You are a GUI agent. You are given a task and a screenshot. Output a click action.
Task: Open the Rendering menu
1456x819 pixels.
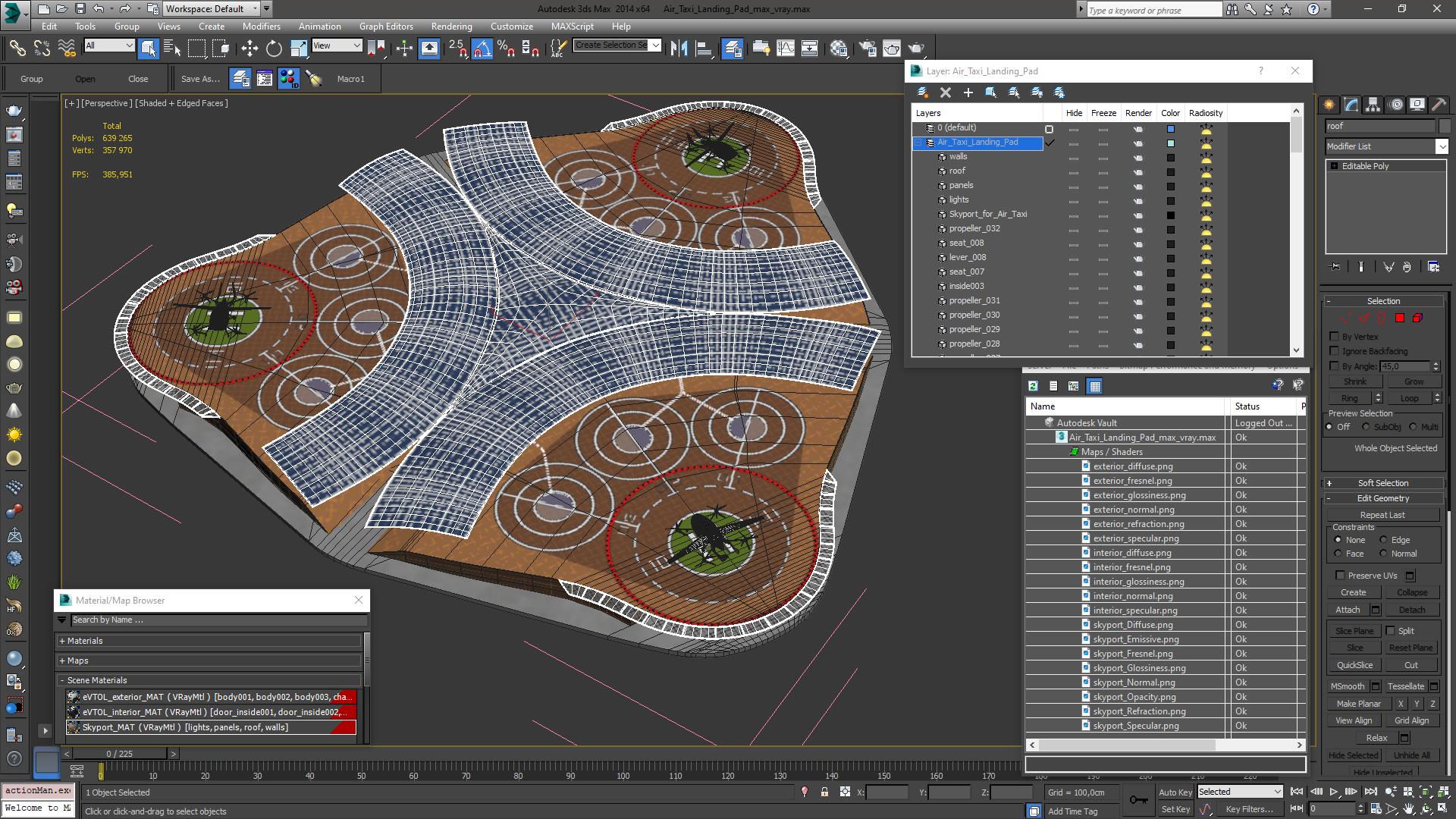coord(451,26)
